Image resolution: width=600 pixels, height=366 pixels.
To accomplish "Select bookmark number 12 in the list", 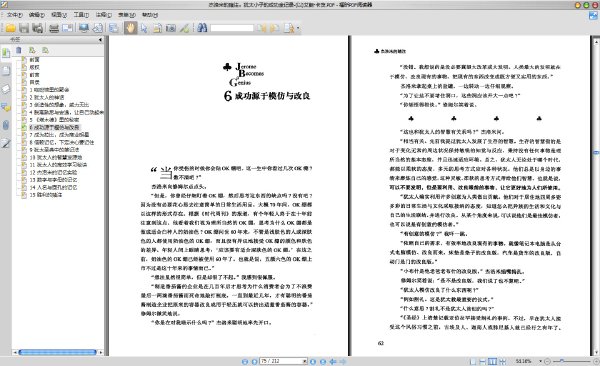I will (x=54, y=172).
